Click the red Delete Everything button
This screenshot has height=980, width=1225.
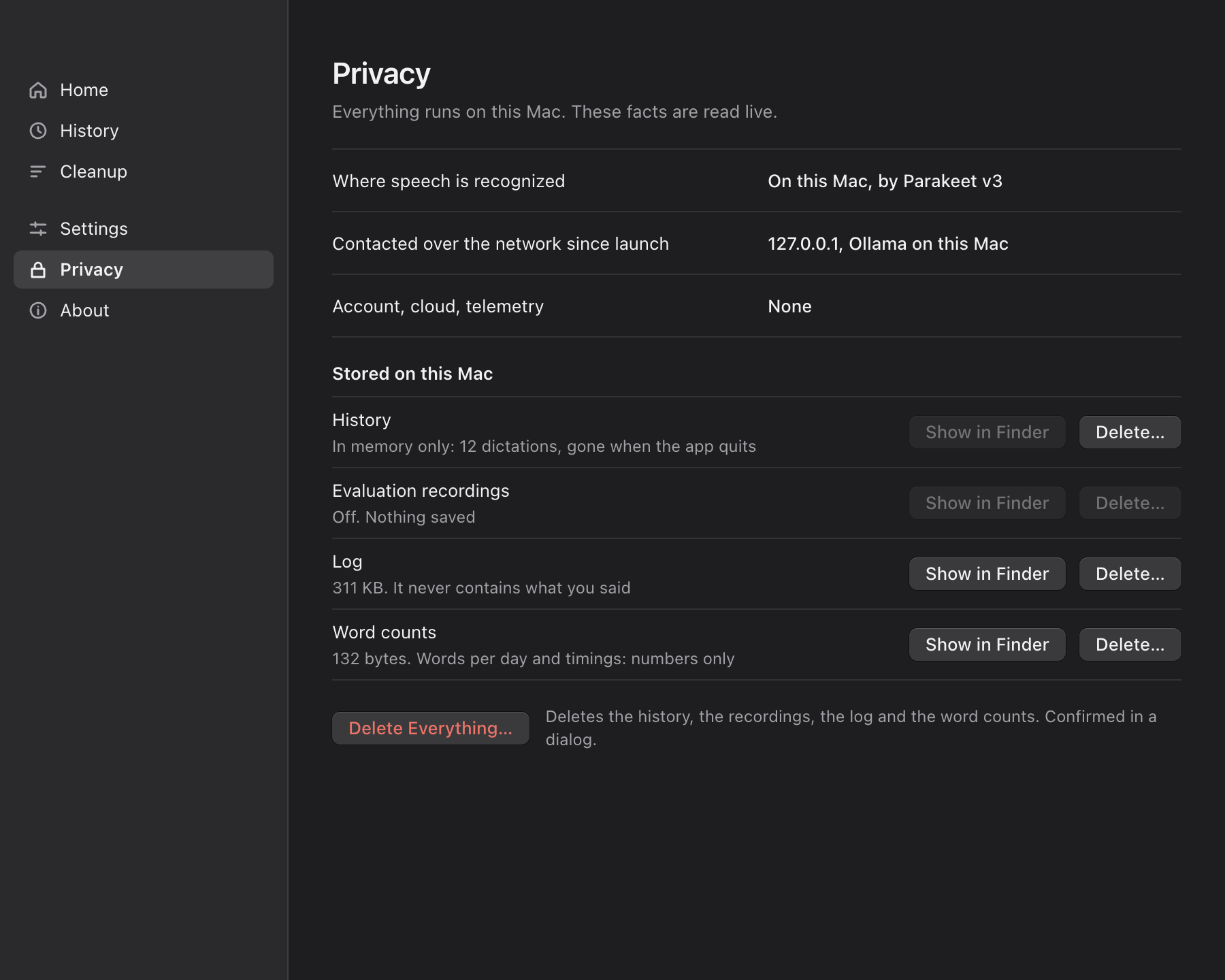(x=430, y=728)
